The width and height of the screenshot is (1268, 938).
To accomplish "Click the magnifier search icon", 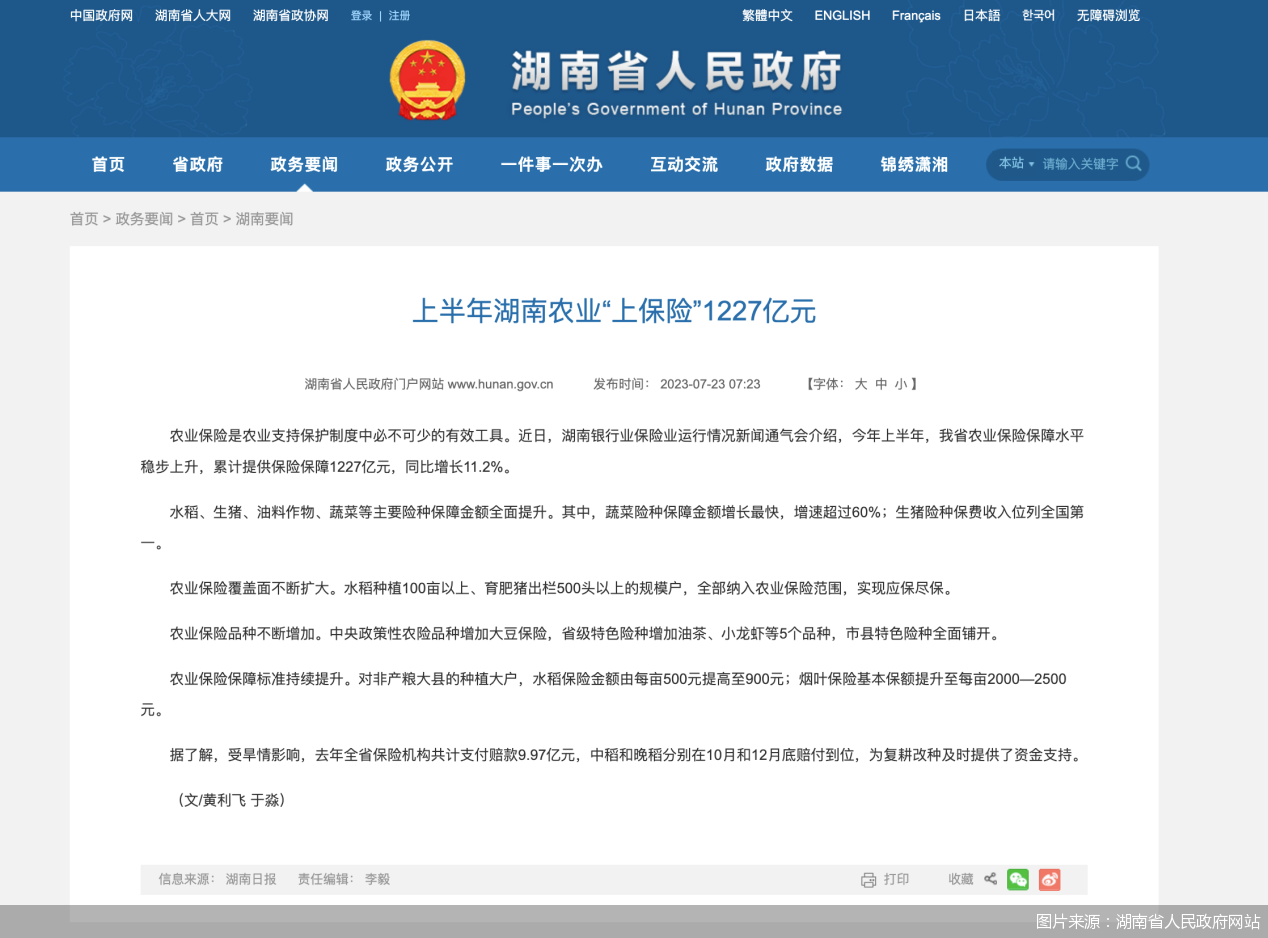I will (x=1134, y=164).
